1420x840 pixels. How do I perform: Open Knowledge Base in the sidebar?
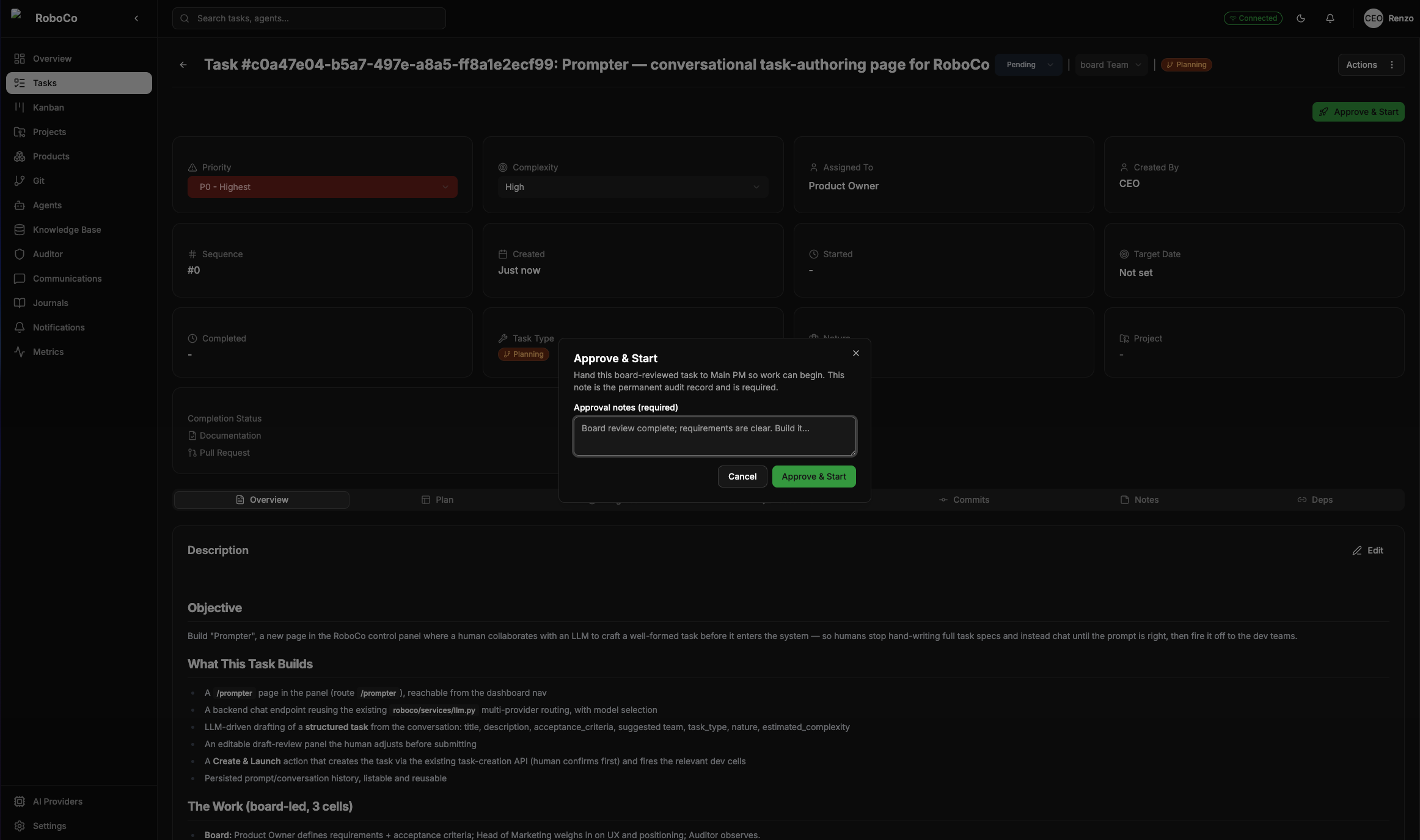pos(79,230)
